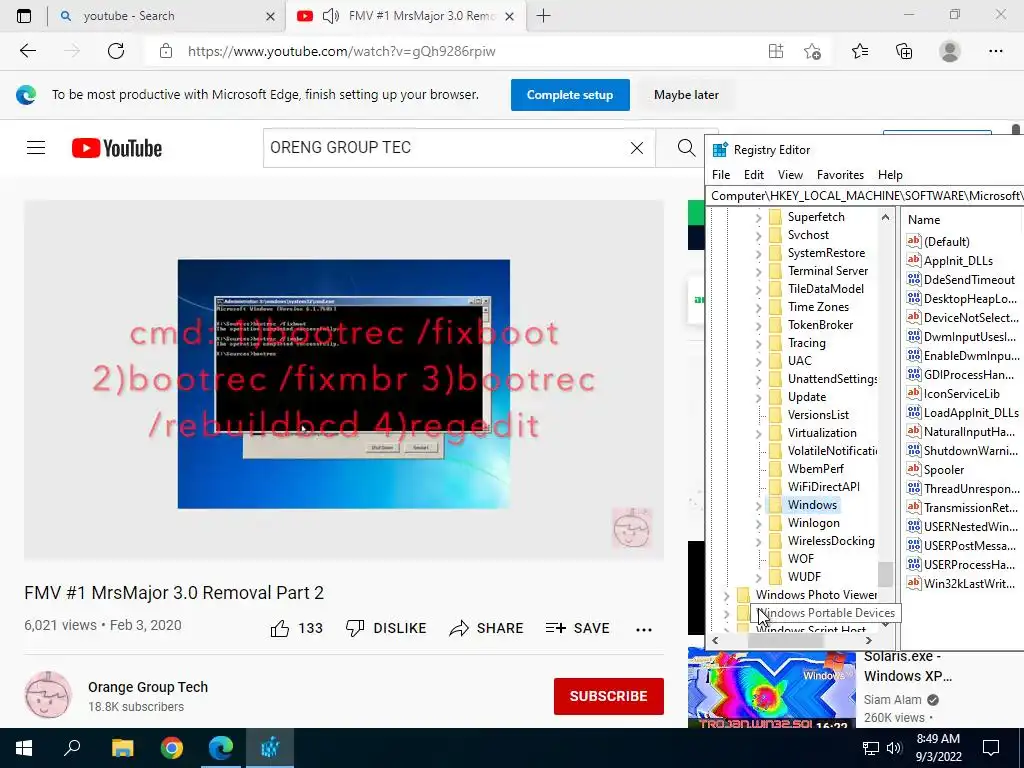Switch to Edge taskbar icon

coord(221,748)
